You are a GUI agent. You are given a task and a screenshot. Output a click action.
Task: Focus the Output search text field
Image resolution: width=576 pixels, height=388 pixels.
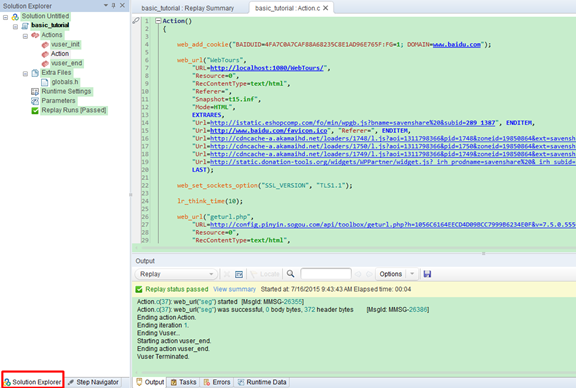pyautogui.click(x=326, y=274)
